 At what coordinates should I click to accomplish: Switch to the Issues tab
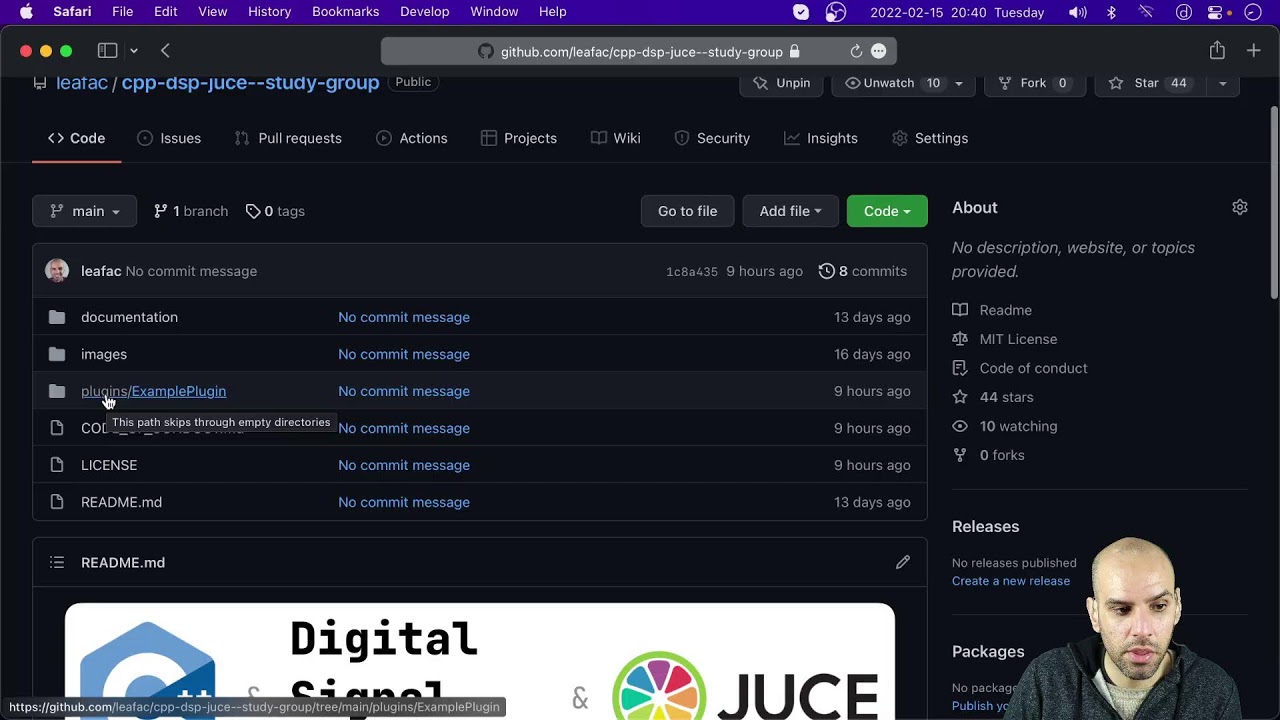(x=169, y=138)
